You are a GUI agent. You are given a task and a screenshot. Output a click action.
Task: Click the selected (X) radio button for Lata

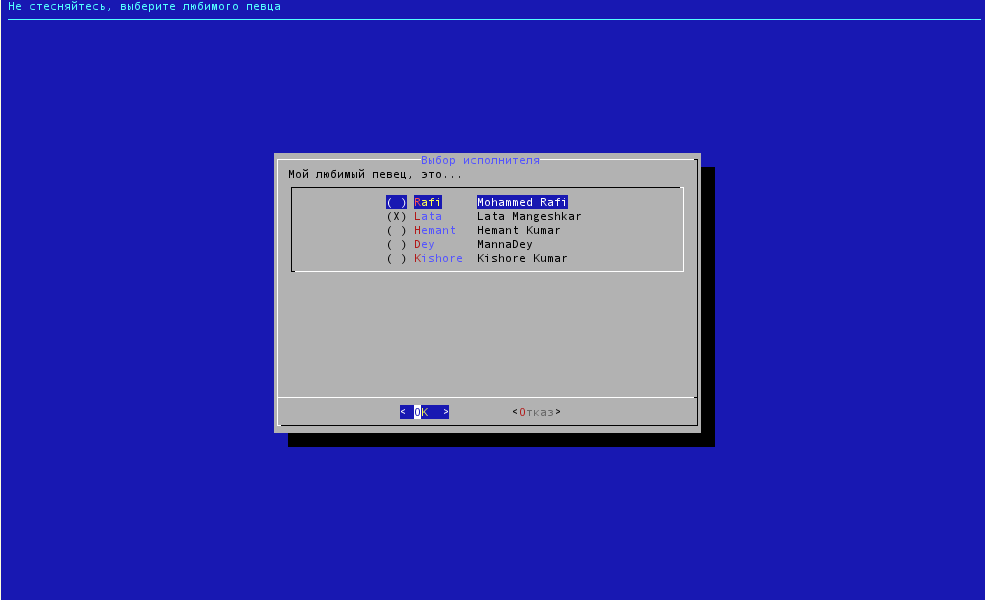(x=397, y=216)
